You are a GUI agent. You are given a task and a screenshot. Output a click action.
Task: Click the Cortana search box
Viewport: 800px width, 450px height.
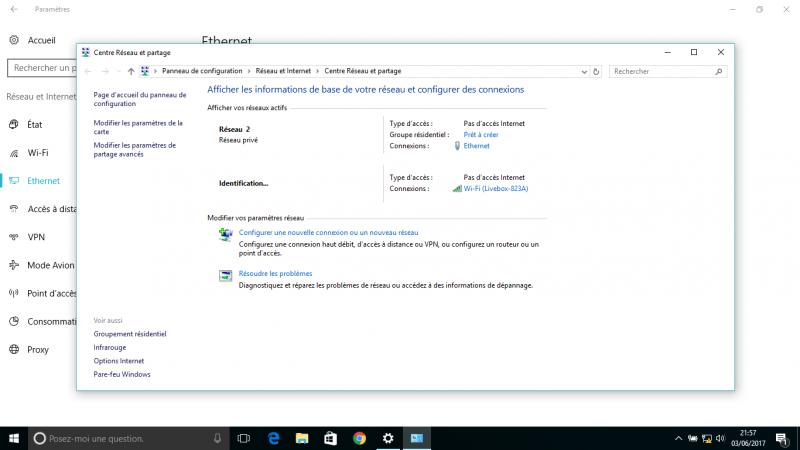coord(129,438)
